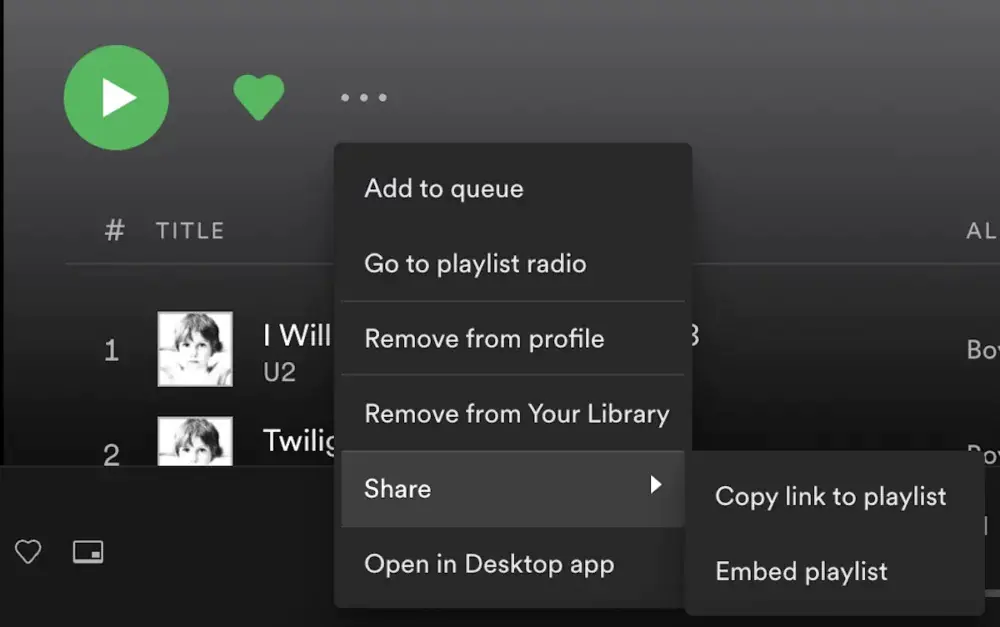This screenshot has height=627, width=1000.
Task: Open the three-dot options menu
Action: tap(364, 96)
